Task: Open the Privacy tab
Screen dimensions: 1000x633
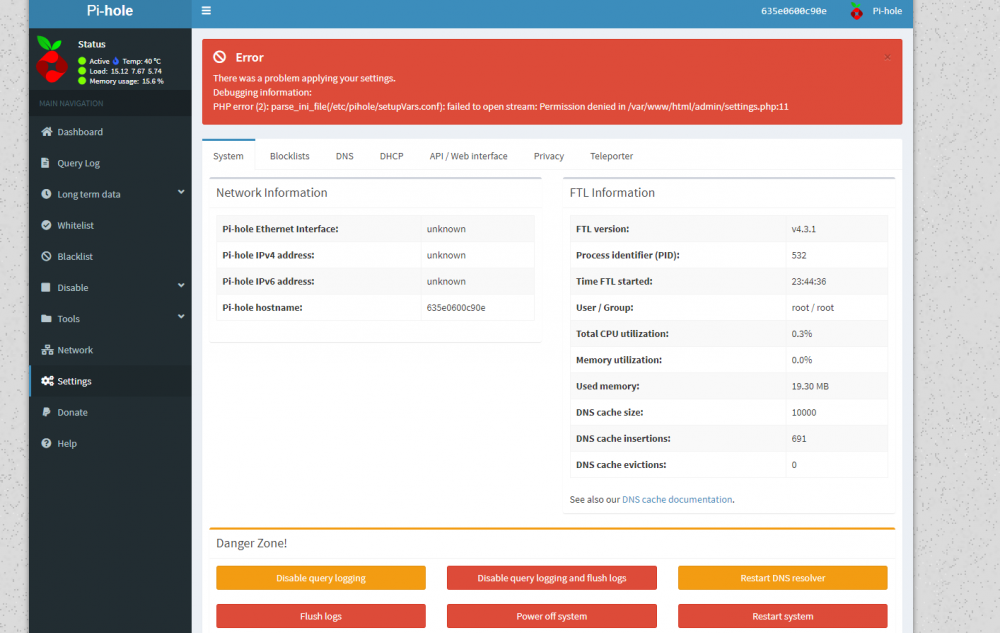Action: click(x=548, y=156)
